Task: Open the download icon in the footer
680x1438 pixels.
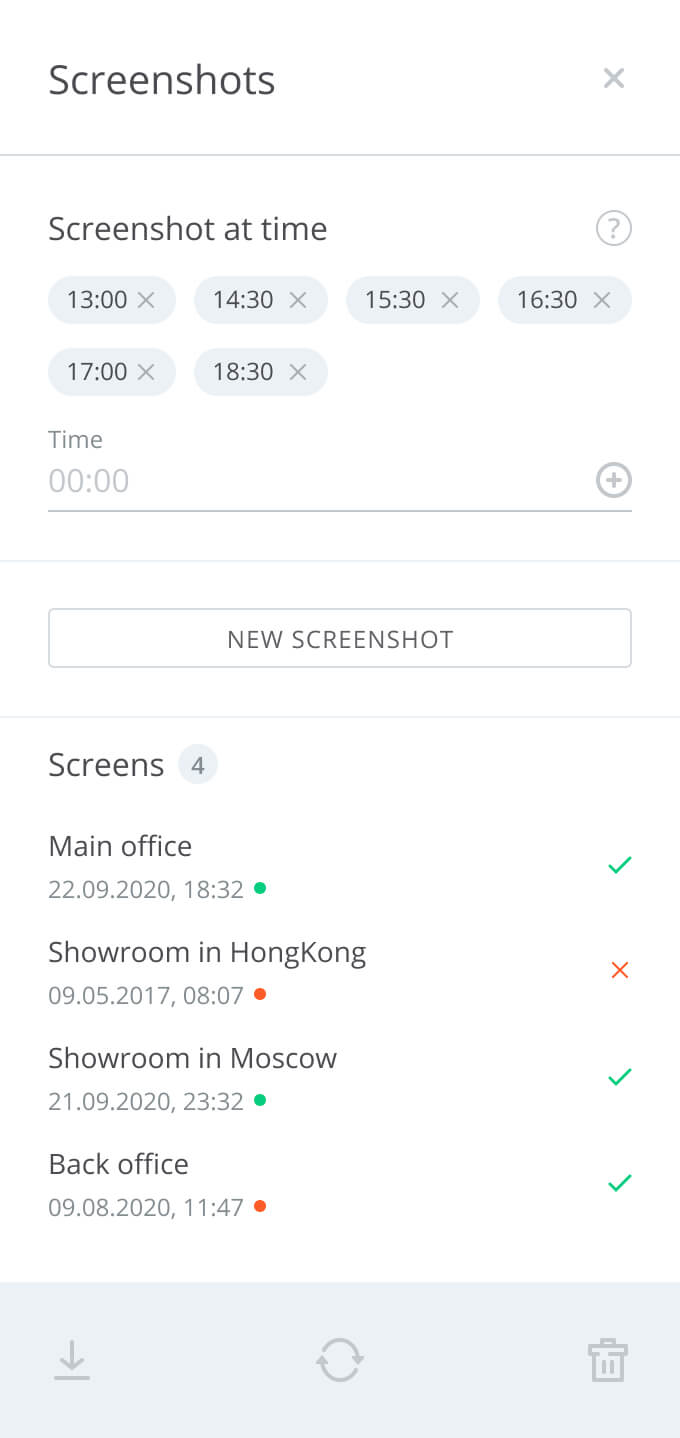Action: coord(71,1360)
